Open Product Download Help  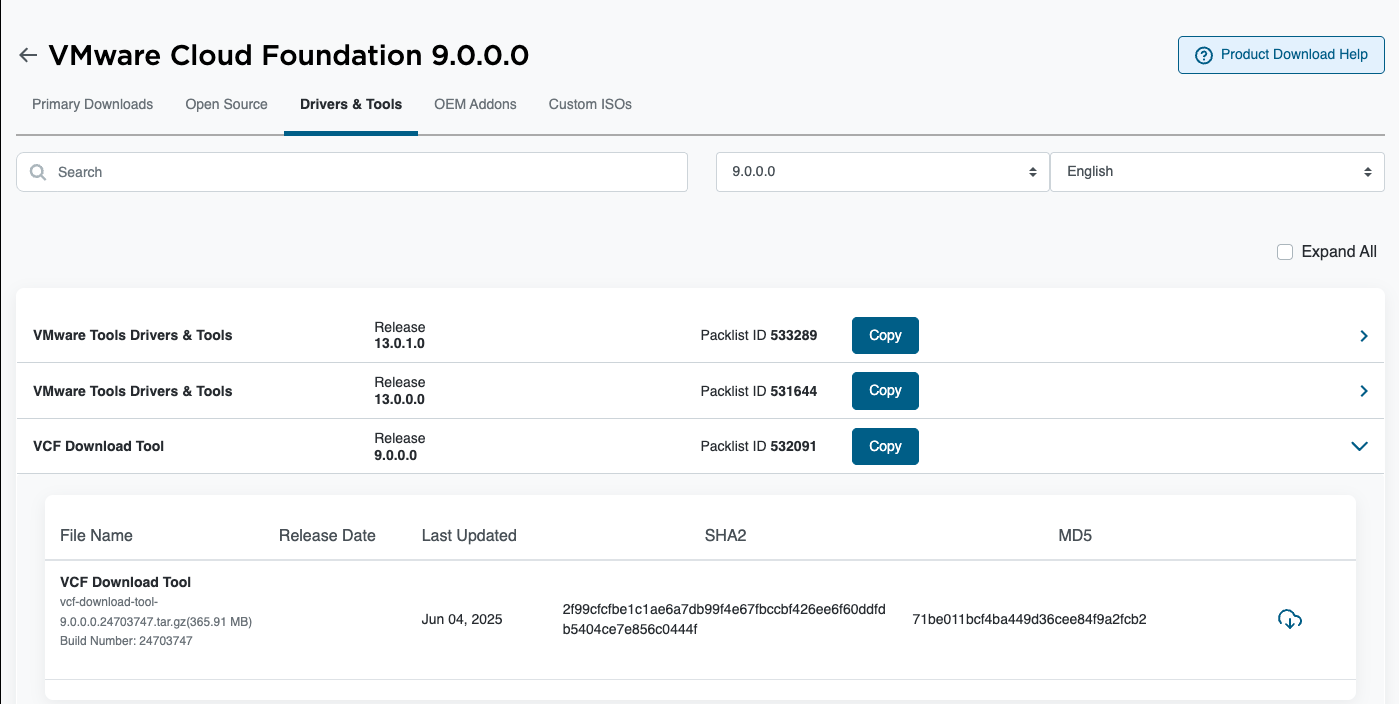(x=1281, y=55)
